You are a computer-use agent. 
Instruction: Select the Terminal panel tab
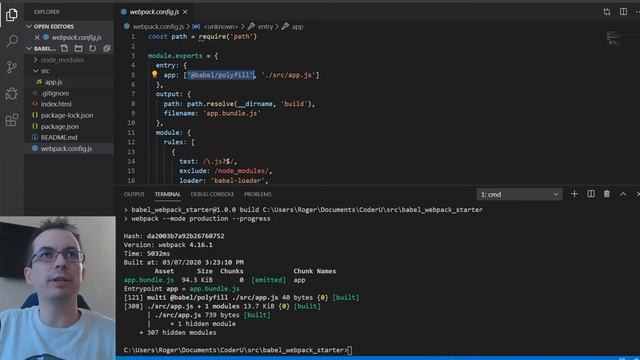[167, 194]
